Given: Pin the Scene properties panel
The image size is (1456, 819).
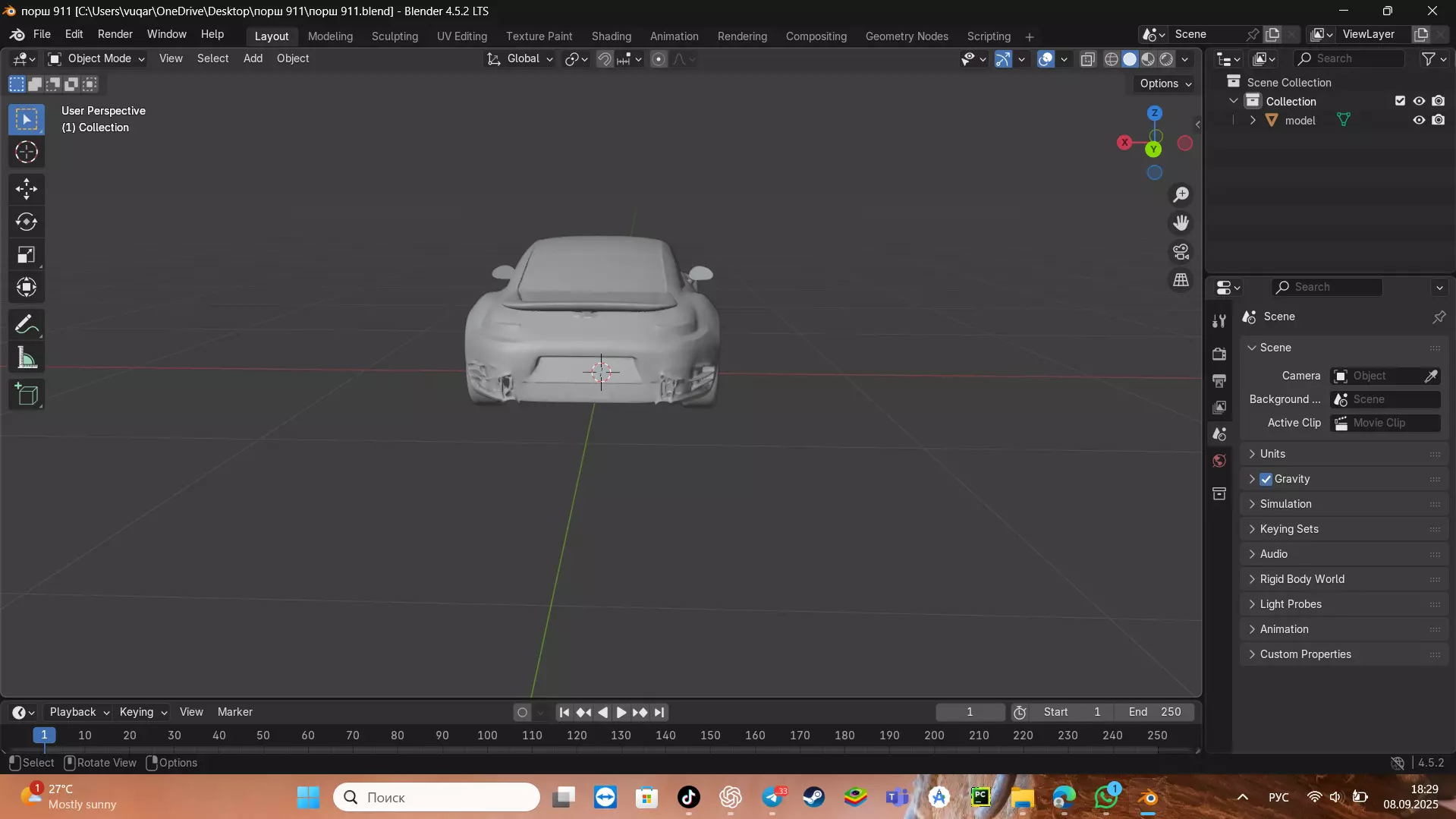Looking at the screenshot, I should coord(1439,317).
